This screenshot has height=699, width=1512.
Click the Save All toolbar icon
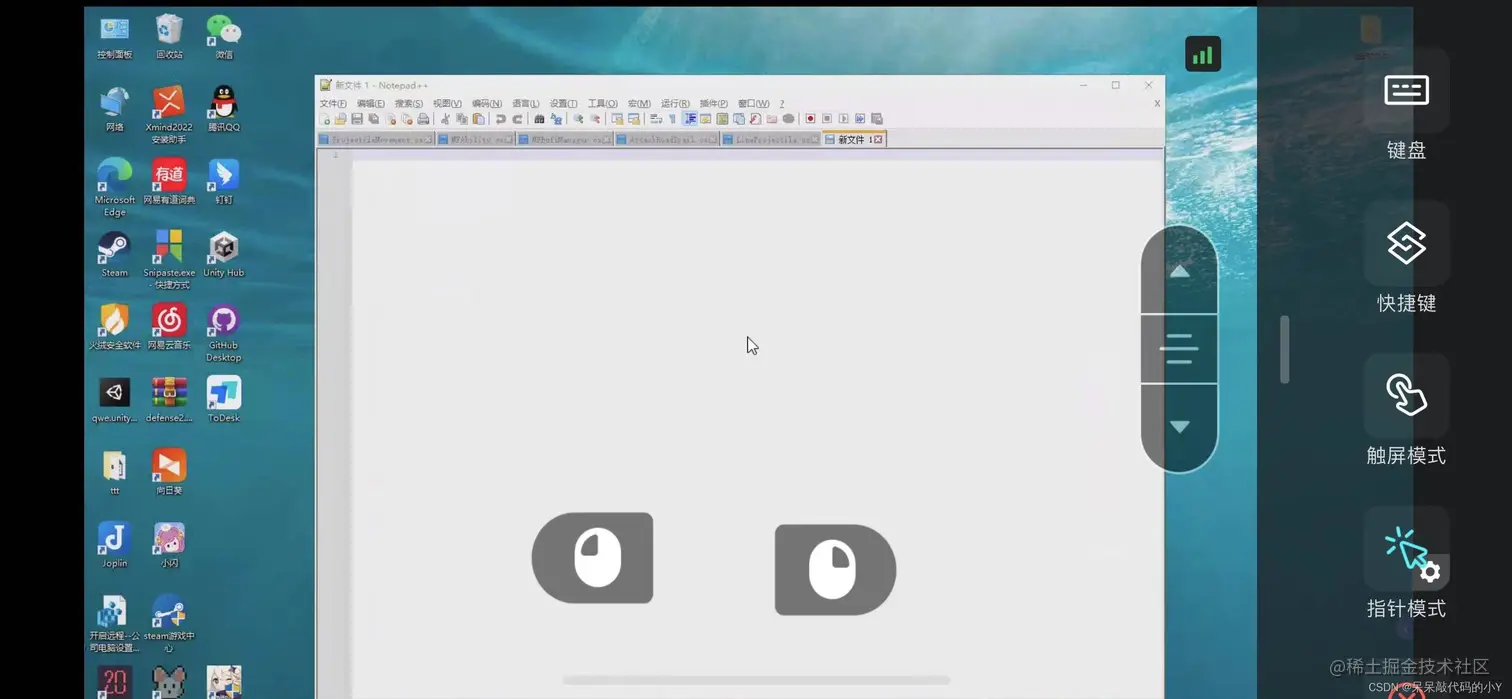point(374,119)
